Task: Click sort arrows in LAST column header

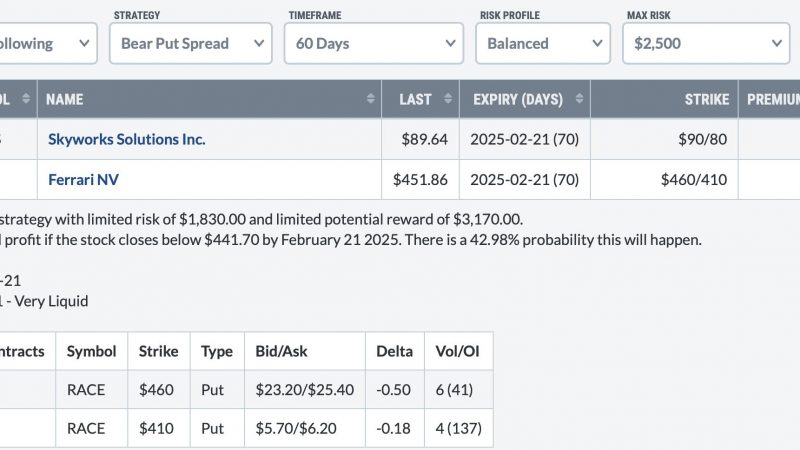Action: (x=448, y=99)
